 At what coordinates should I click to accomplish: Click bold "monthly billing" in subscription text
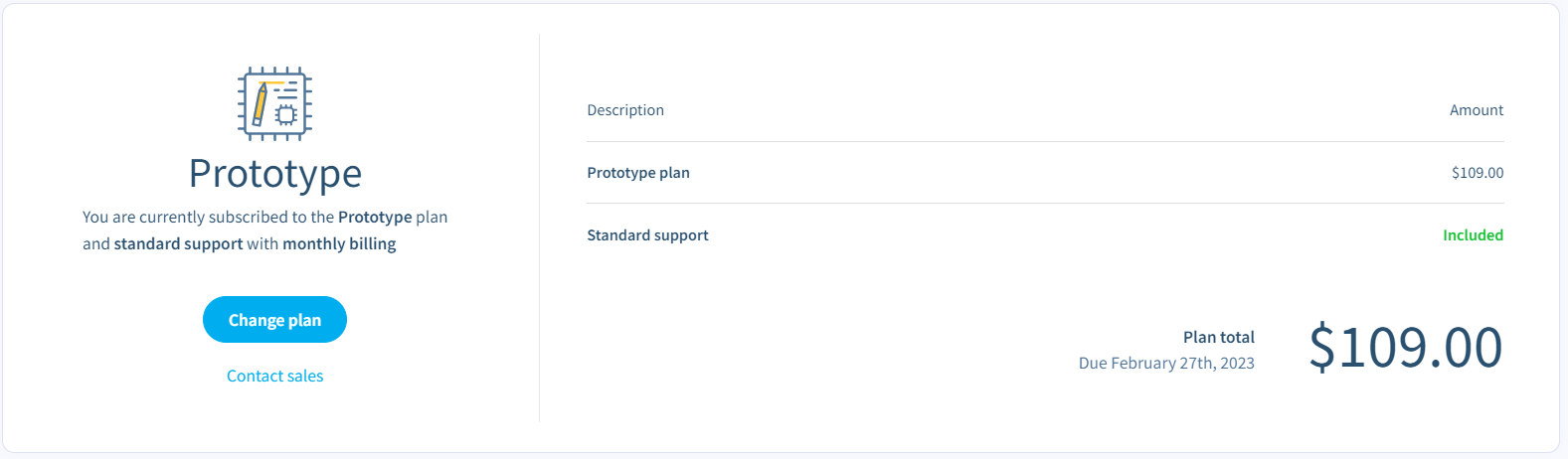[339, 244]
